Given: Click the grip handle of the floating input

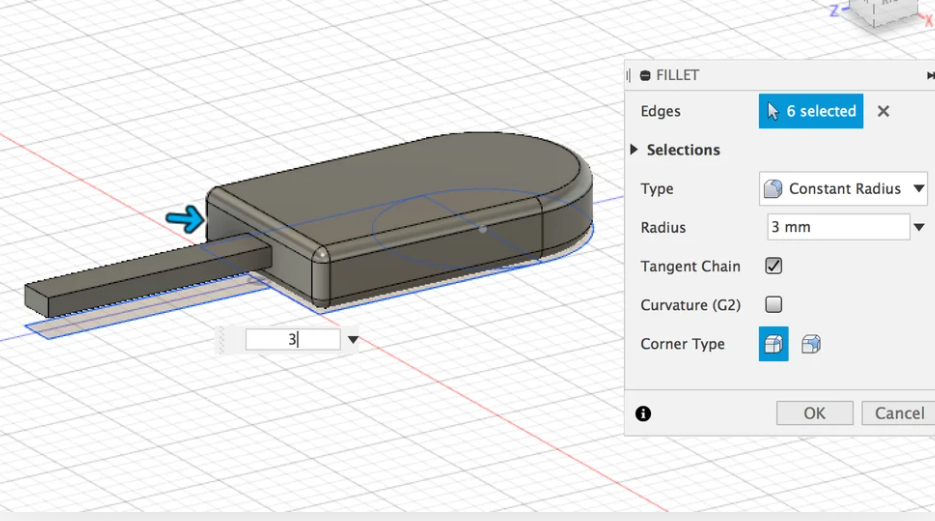Looking at the screenshot, I should pos(221,340).
